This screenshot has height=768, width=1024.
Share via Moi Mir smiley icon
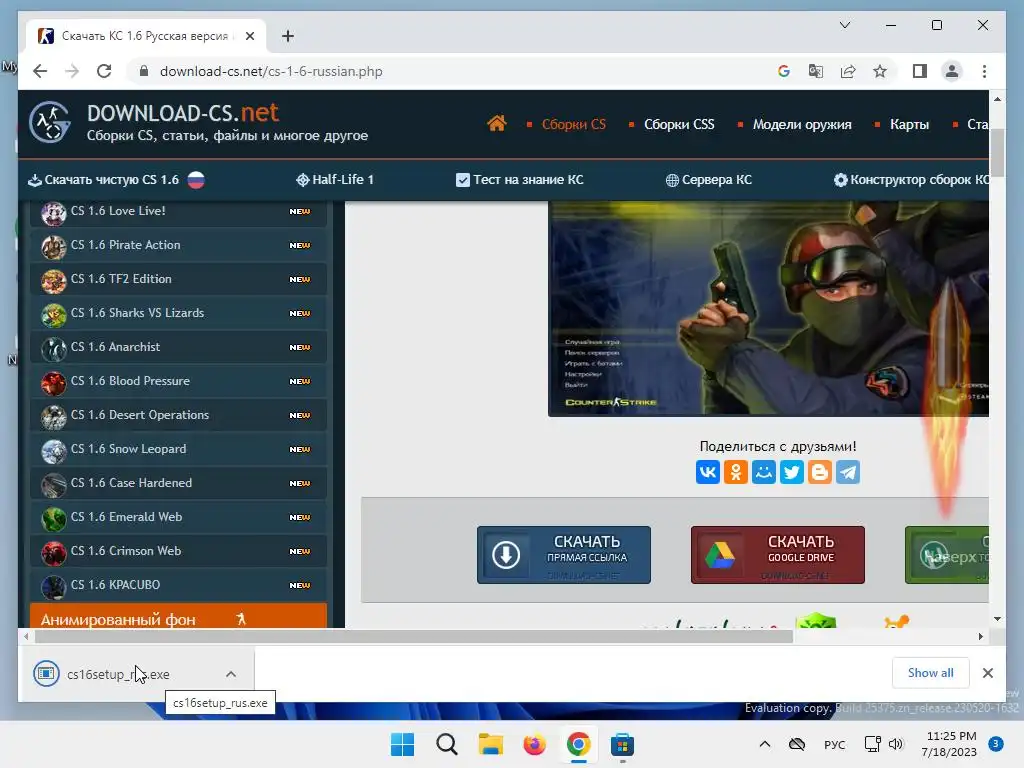click(x=763, y=472)
